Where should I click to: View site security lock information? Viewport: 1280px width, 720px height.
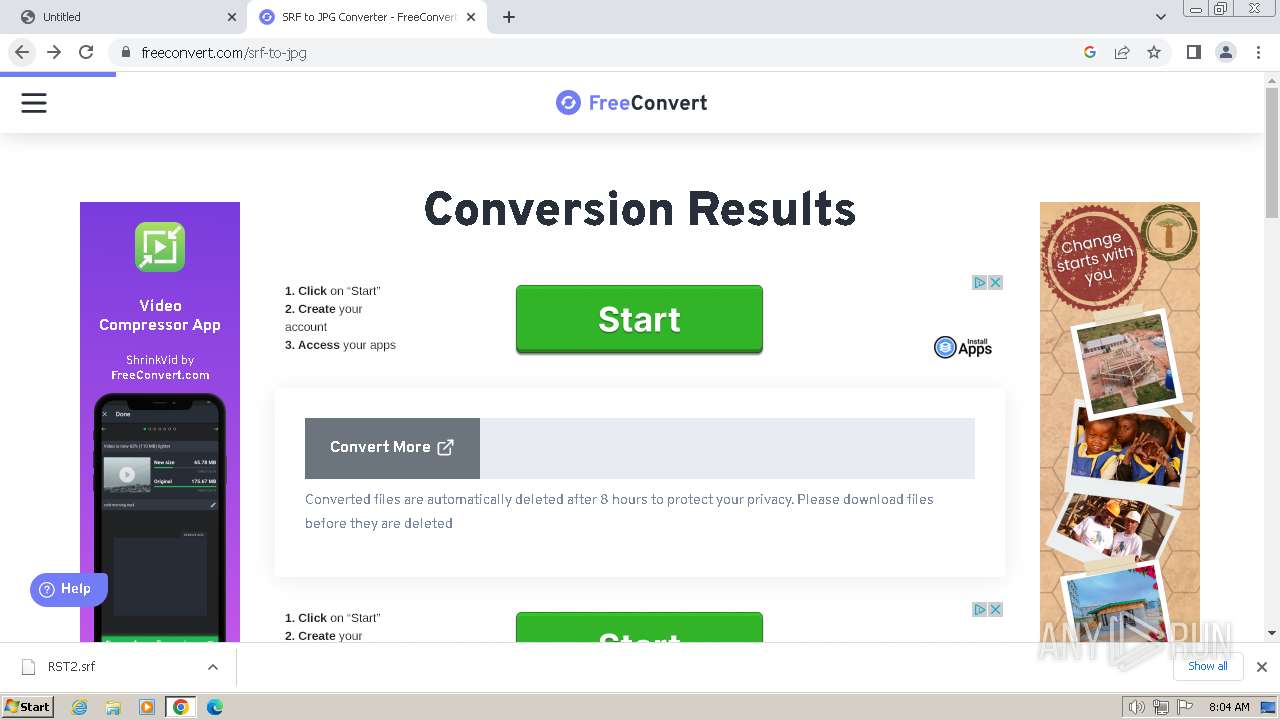[x=125, y=52]
